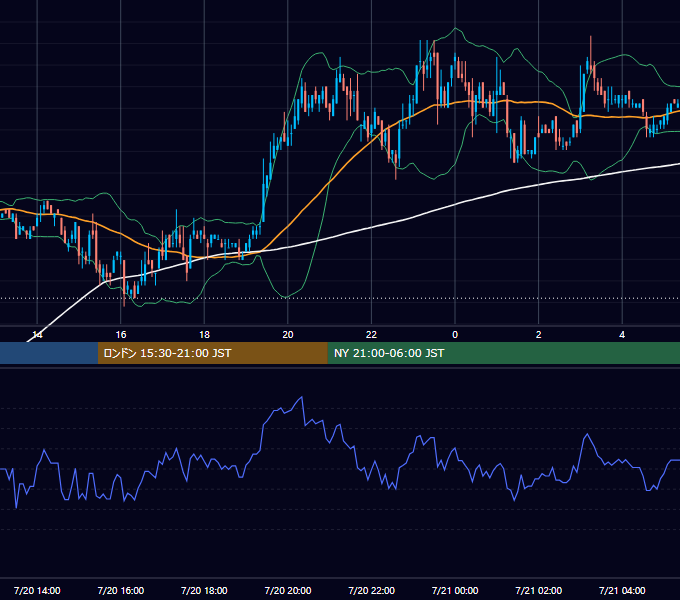
Task: Click the 7/21 02:00 date label
Action: click(539, 590)
